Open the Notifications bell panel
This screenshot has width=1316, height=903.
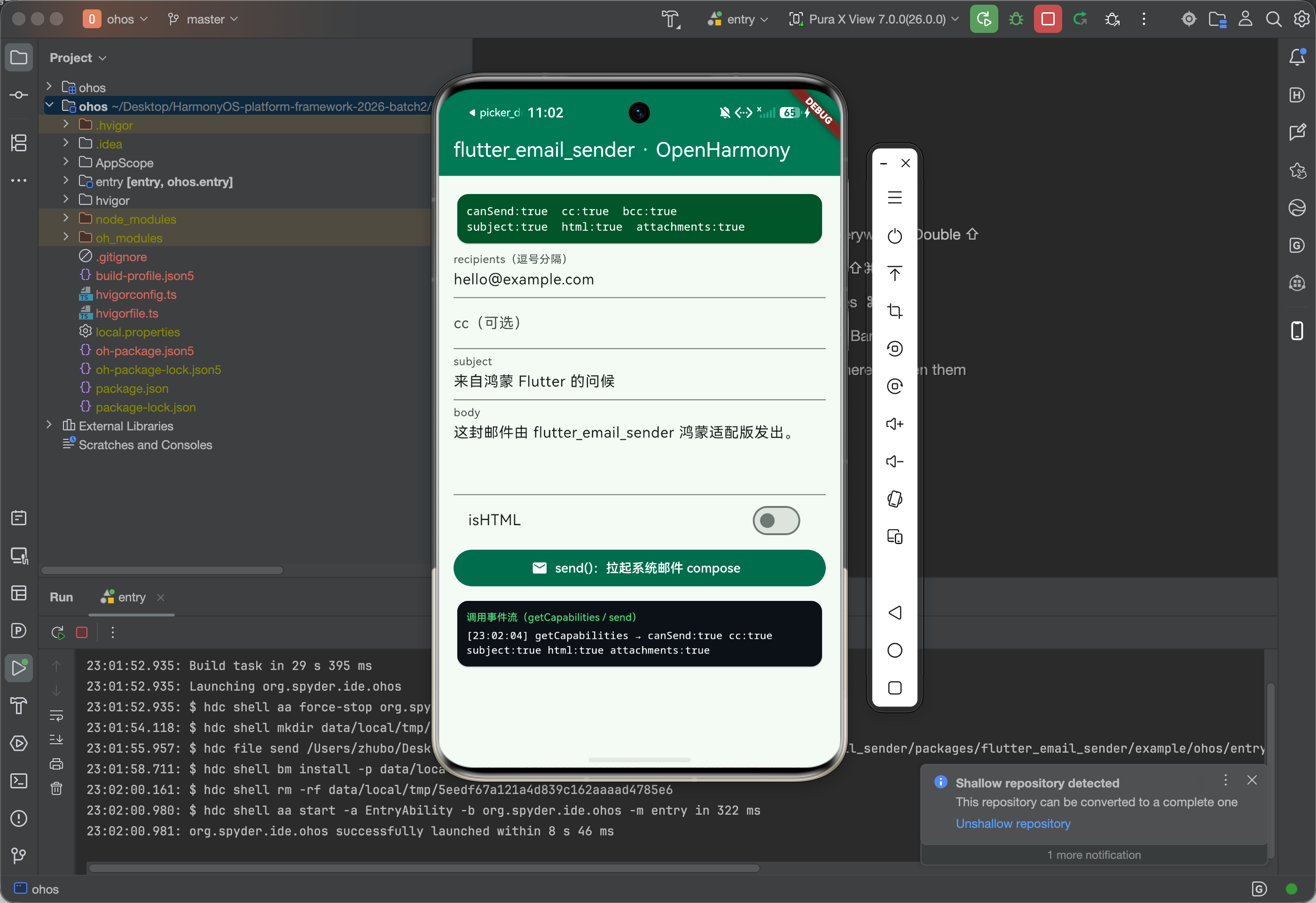tap(1297, 57)
